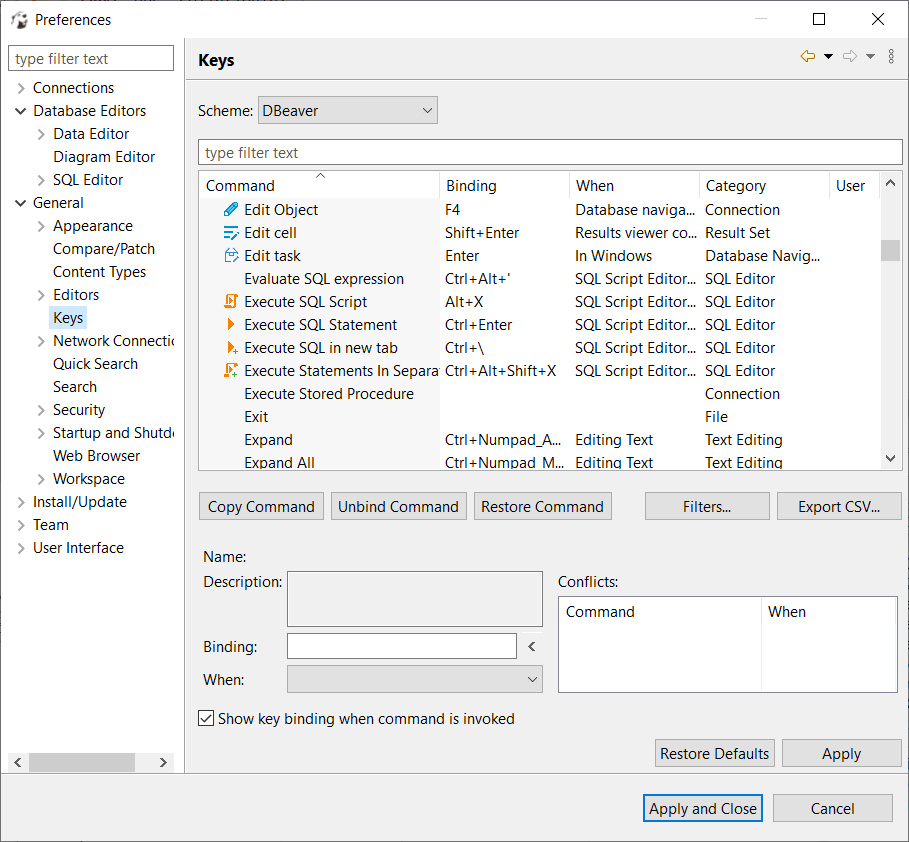Viewport: 909px width, 842px height.
Task: Click the table scroll down arrow
Action: pos(890,458)
